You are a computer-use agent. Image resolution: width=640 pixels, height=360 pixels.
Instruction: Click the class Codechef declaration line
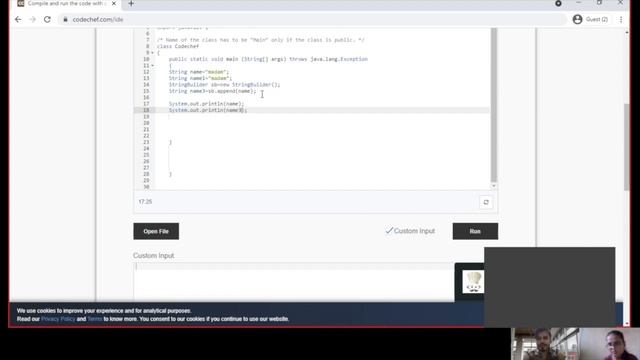tap(178, 46)
